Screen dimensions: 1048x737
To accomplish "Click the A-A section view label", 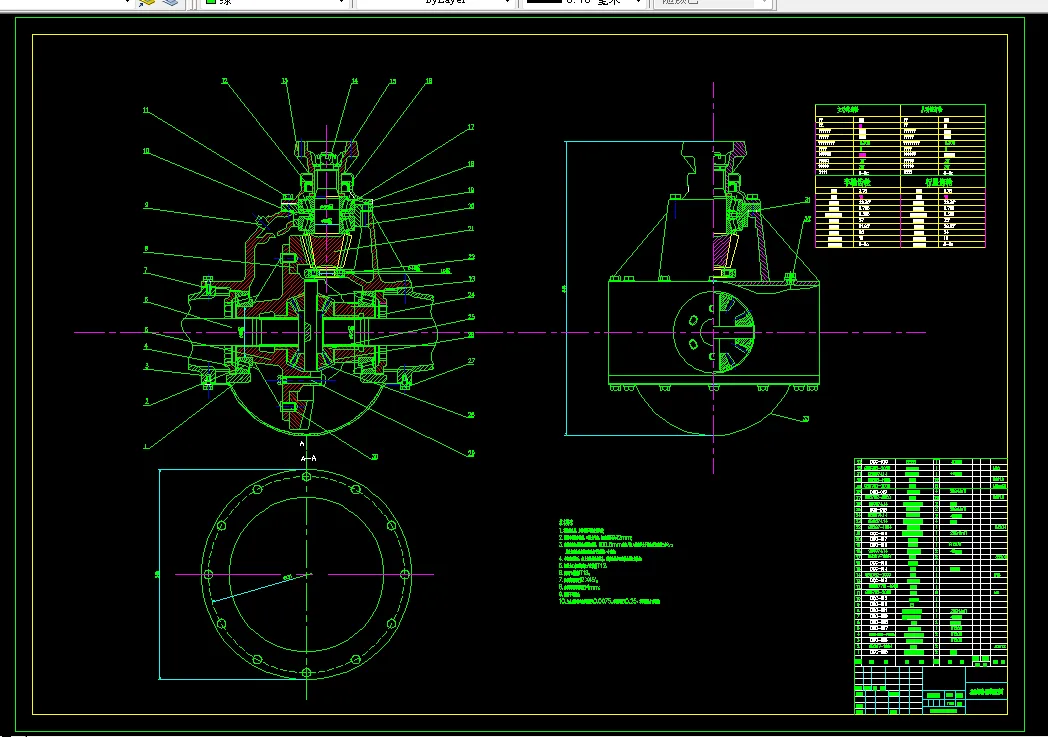I will (308, 458).
